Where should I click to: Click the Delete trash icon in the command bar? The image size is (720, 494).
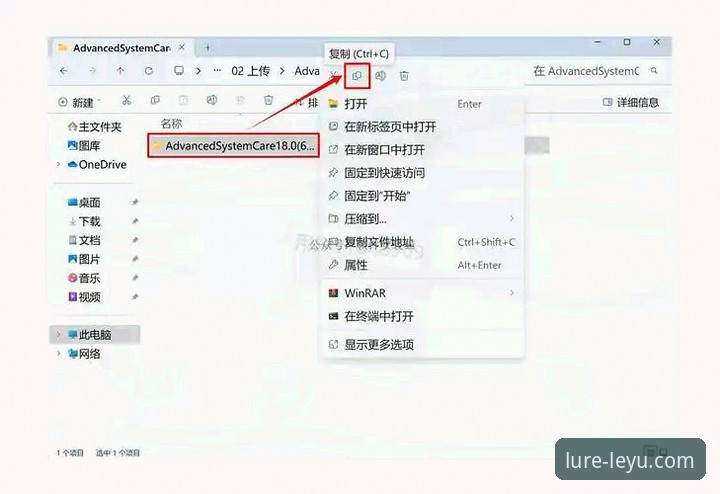(x=268, y=100)
